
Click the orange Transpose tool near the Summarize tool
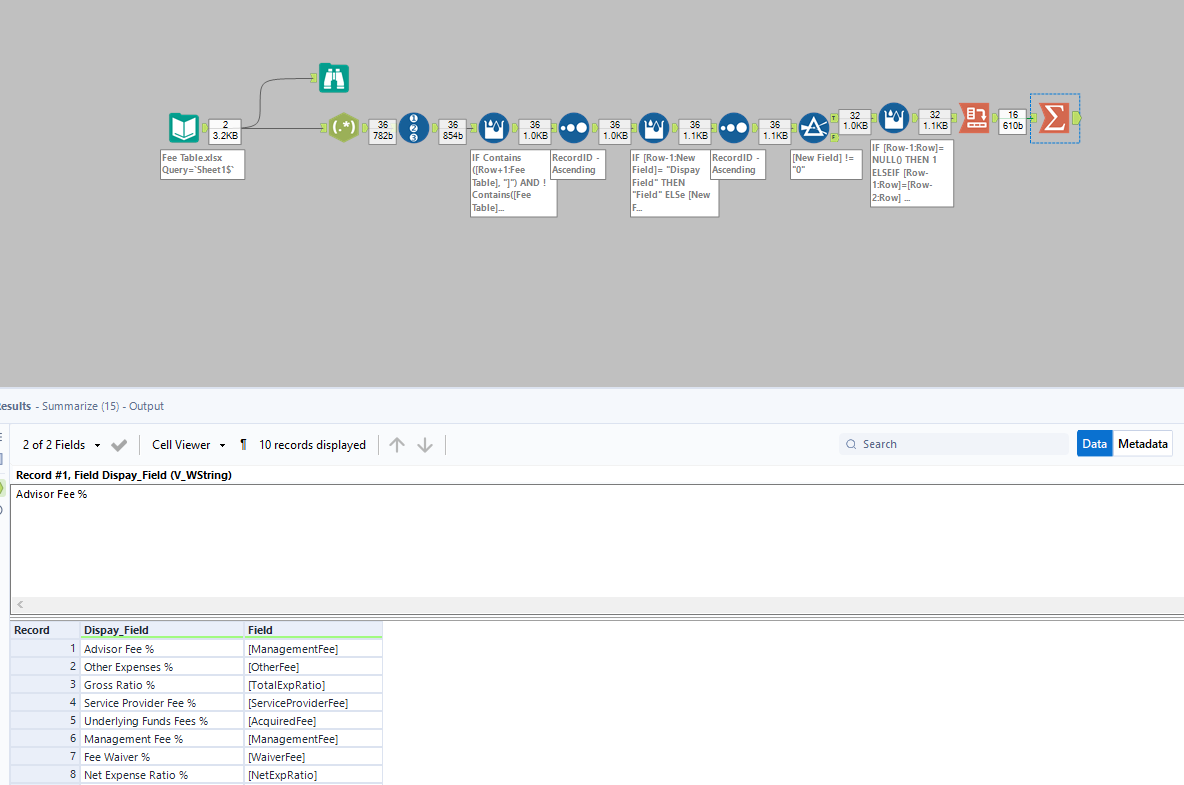click(973, 118)
